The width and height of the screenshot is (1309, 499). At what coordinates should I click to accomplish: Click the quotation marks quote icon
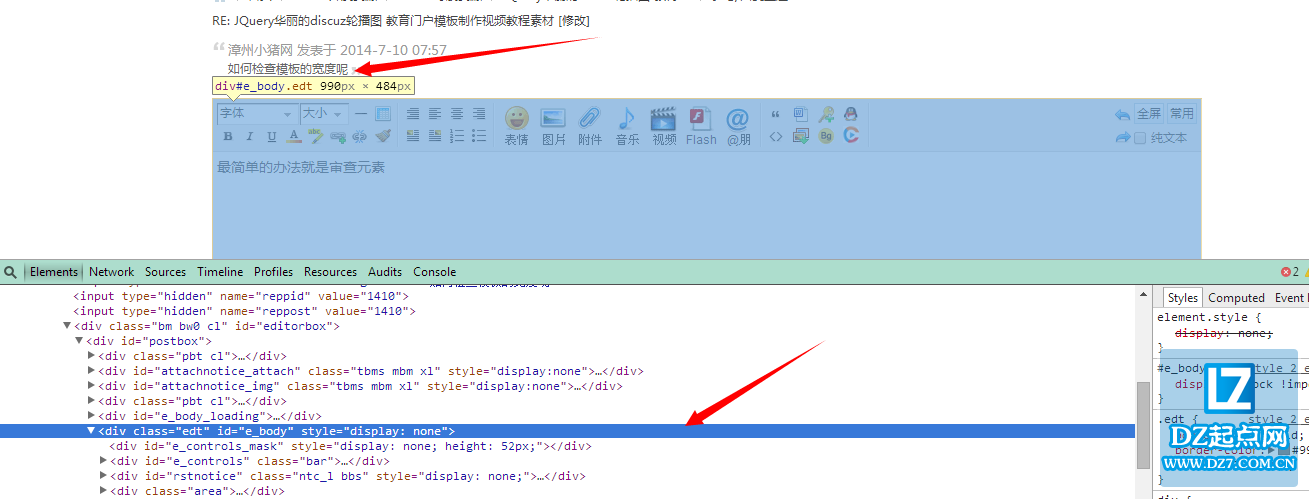(x=776, y=114)
